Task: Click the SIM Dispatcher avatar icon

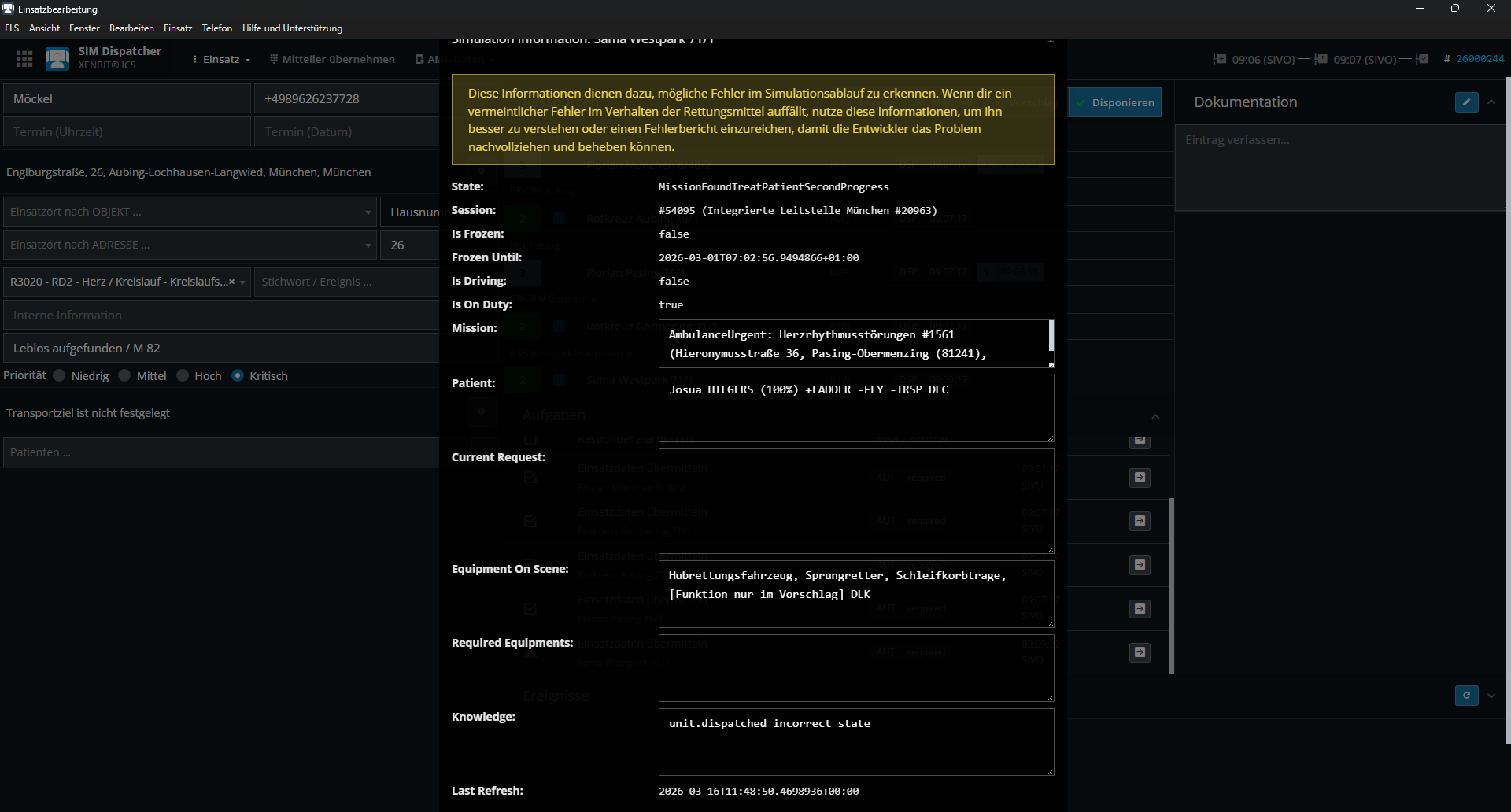Action: click(x=57, y=59)
